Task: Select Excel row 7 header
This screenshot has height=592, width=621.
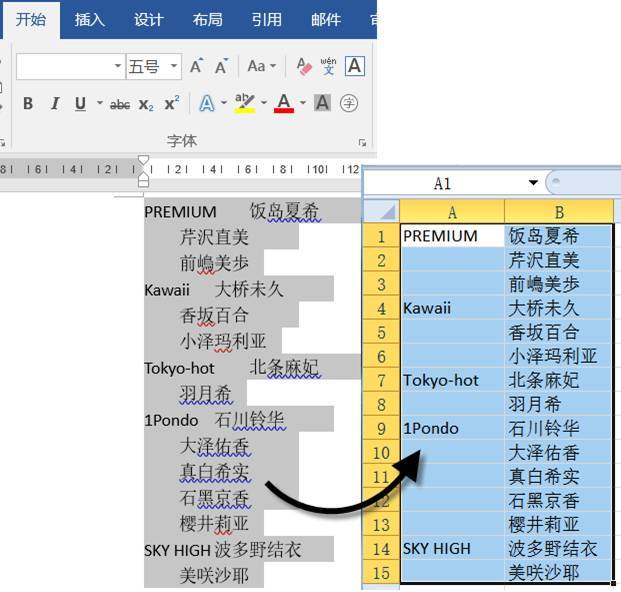Action: coord(381,380)
